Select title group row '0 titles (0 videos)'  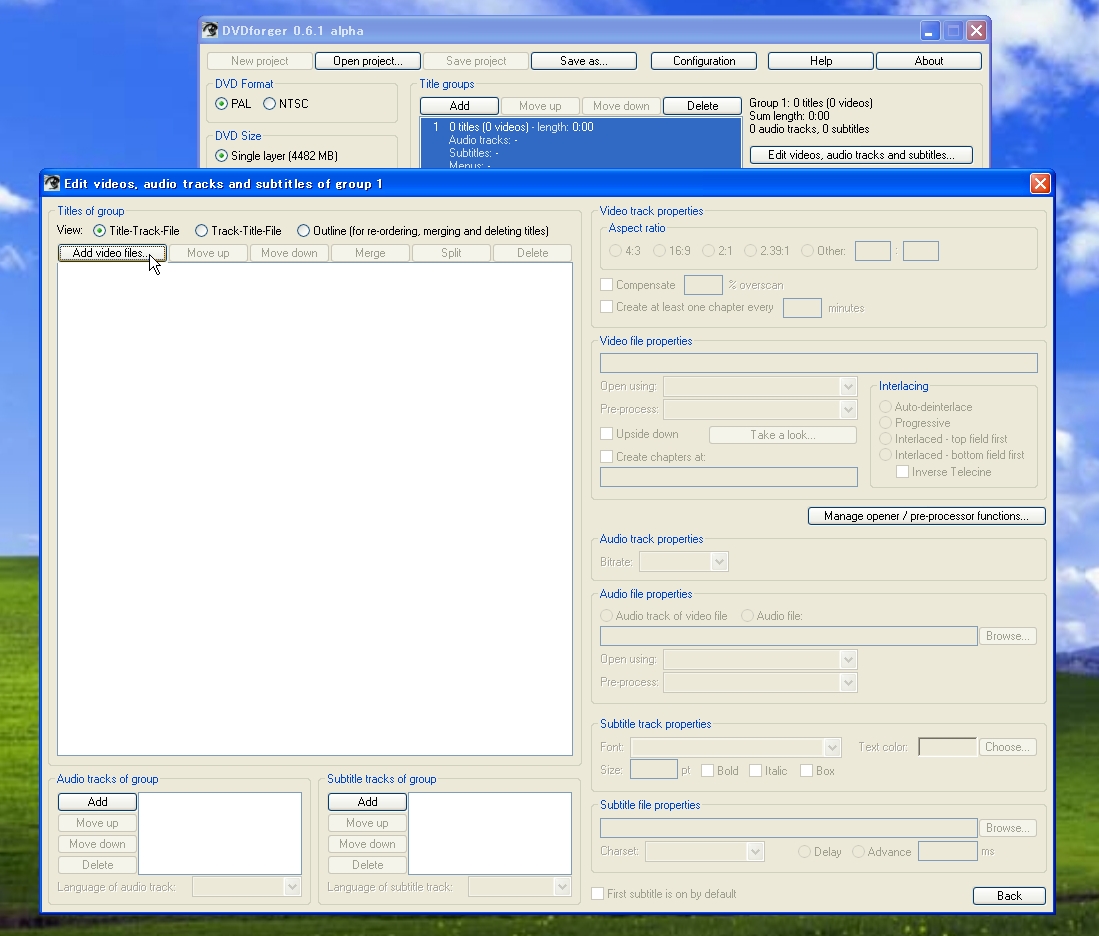pyautogui.click(x=580, y=144)
